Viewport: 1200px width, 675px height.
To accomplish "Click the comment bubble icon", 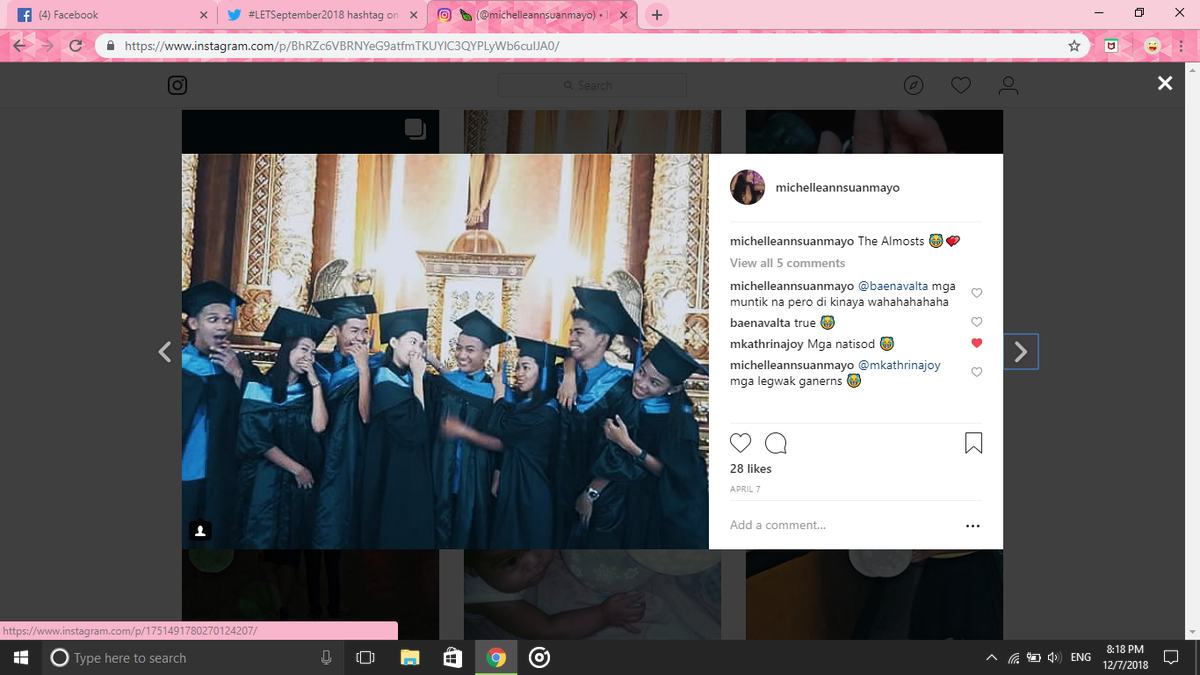I will coord(775,443).
